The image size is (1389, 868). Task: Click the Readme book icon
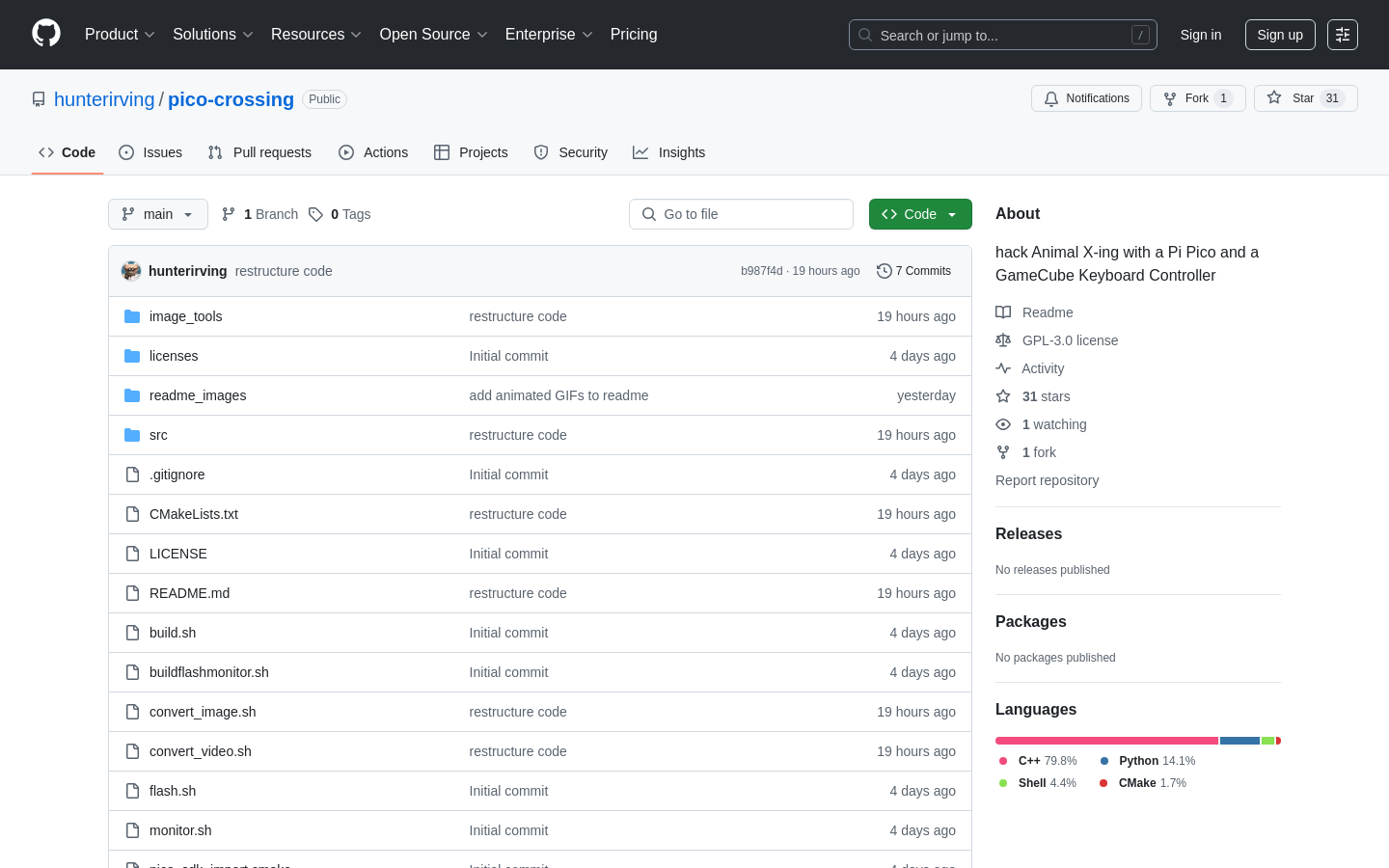(1003, 312)
